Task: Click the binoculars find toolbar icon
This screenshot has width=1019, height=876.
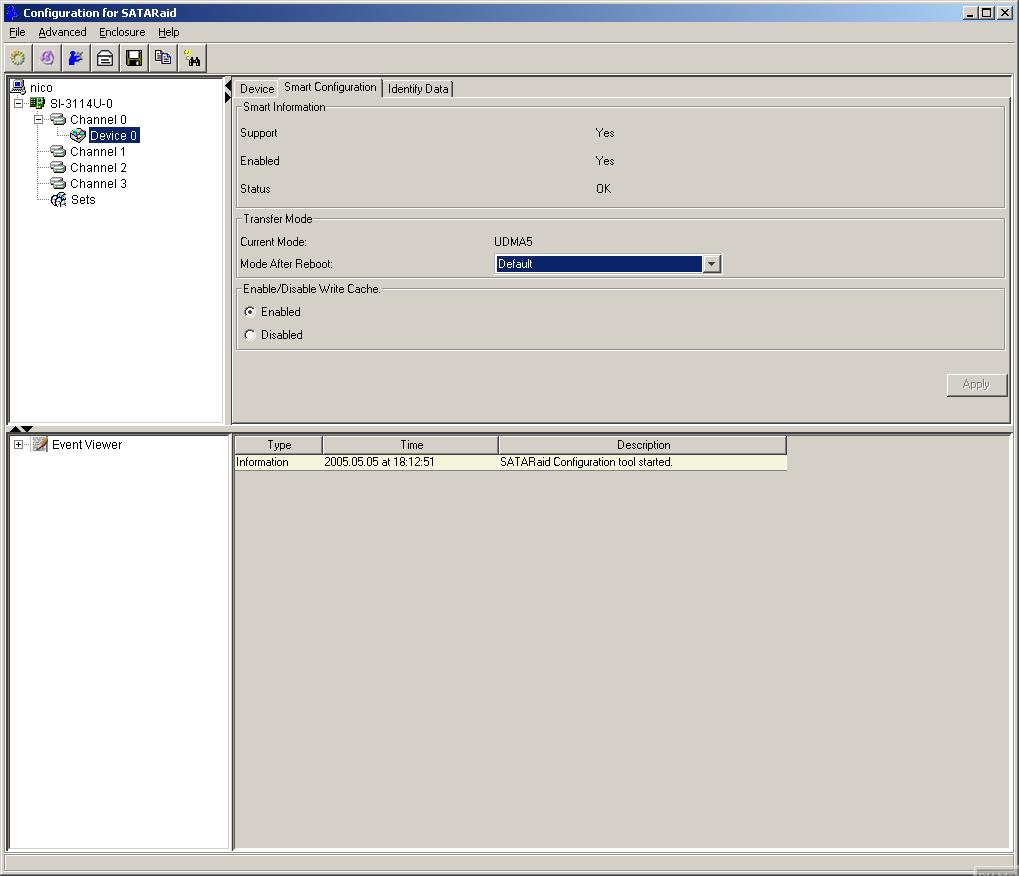Action: tap(192, 58)
